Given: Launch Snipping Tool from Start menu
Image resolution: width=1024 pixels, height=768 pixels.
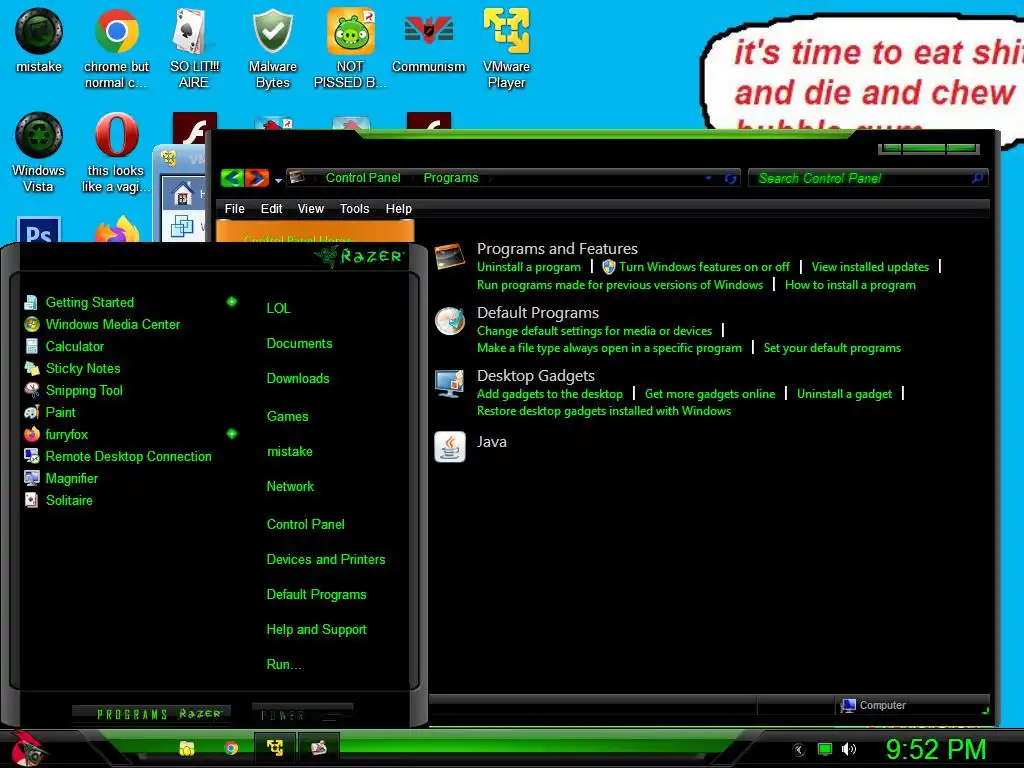Looking at the screenshot, I should coord(84,391).
